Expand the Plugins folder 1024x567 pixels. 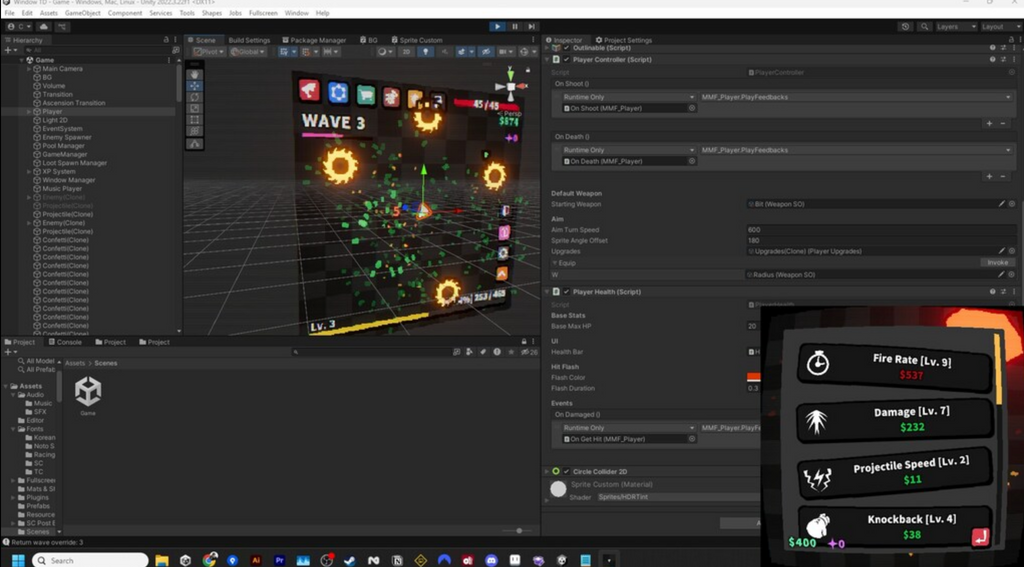pos(13,497)
